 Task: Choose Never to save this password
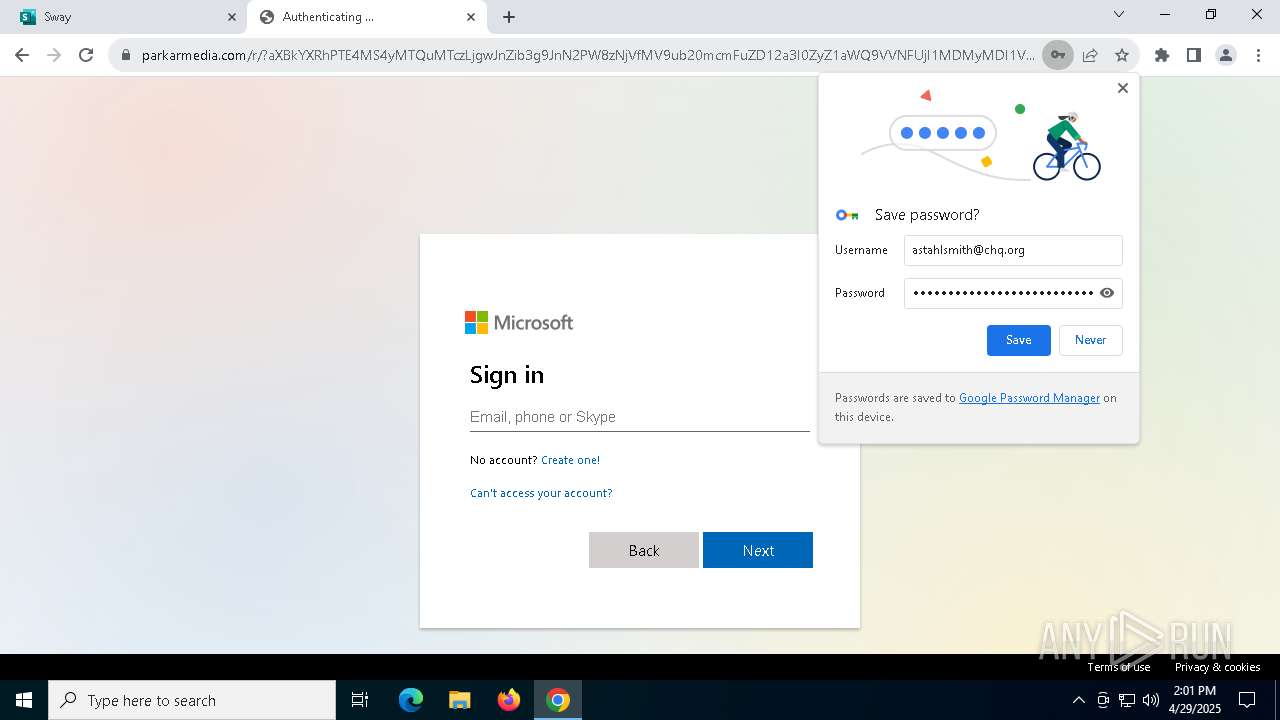point(1090,340)
